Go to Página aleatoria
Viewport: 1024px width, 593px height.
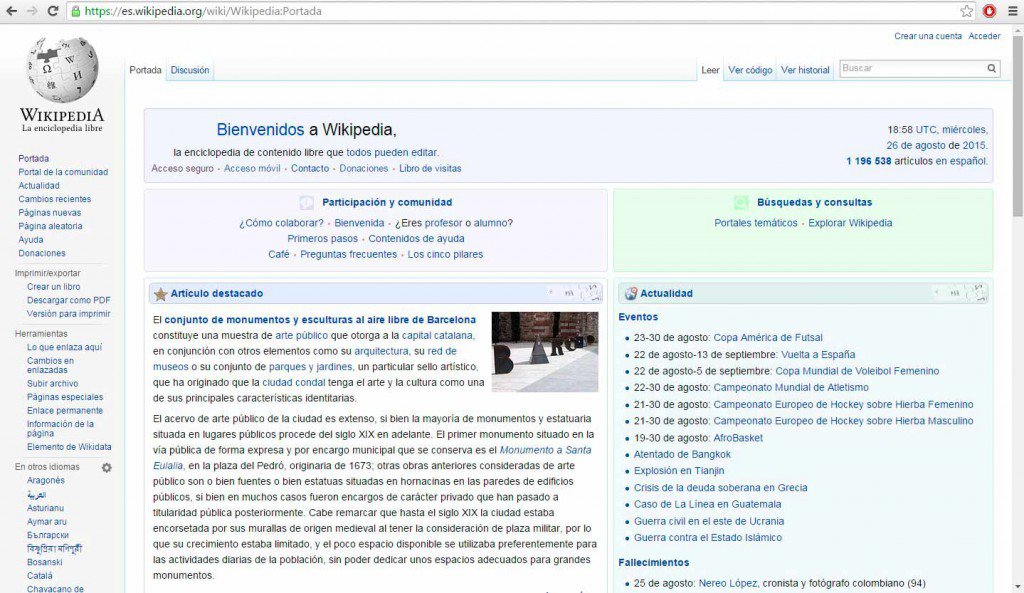pos(50,227)
